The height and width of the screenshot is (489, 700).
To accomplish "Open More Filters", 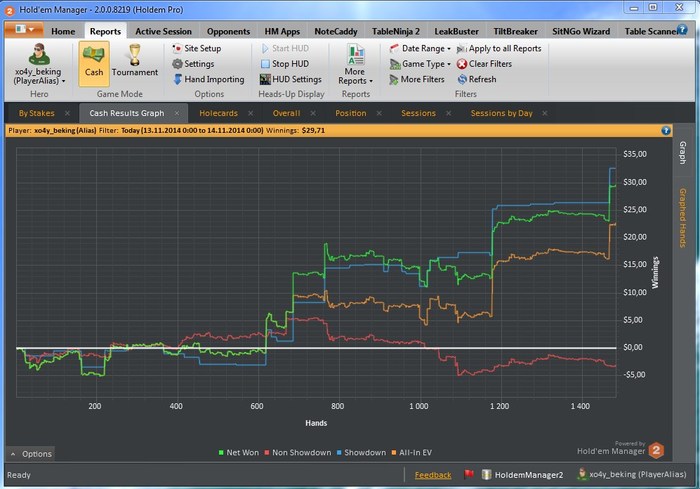I will pyautogui.click(x=417, y=79).
